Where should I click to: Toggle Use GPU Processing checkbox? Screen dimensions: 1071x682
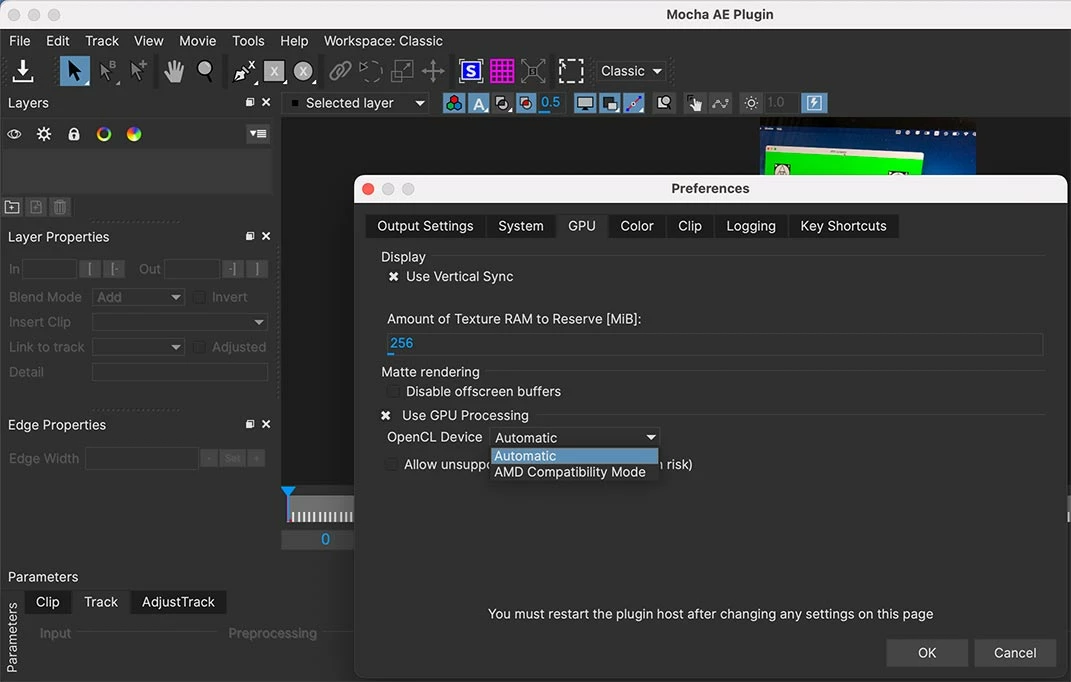click(386, 415)
